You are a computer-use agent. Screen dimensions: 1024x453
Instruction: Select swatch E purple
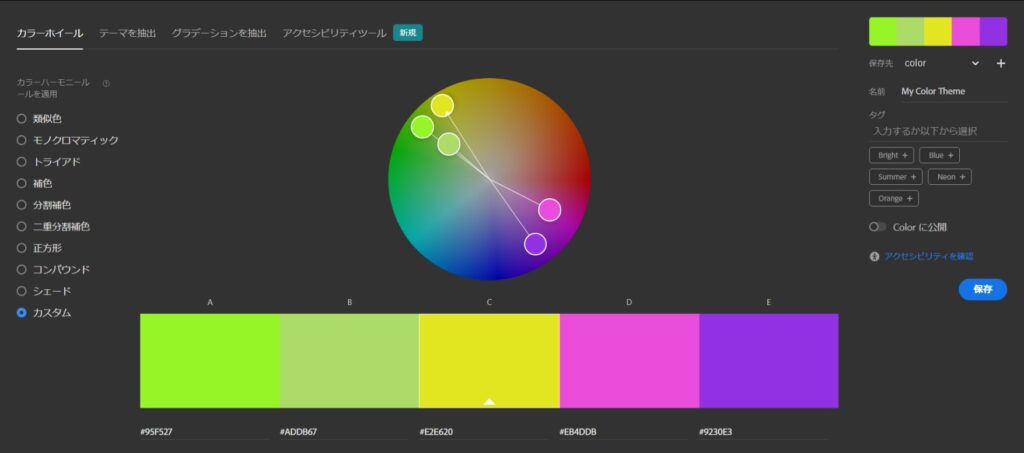click(x=769, y=360)
